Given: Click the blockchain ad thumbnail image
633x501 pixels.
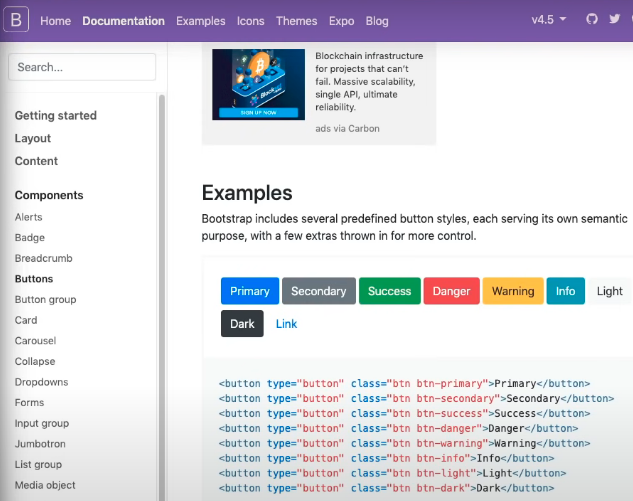Looking at the screenshot, I should click(x=258, y=84).
